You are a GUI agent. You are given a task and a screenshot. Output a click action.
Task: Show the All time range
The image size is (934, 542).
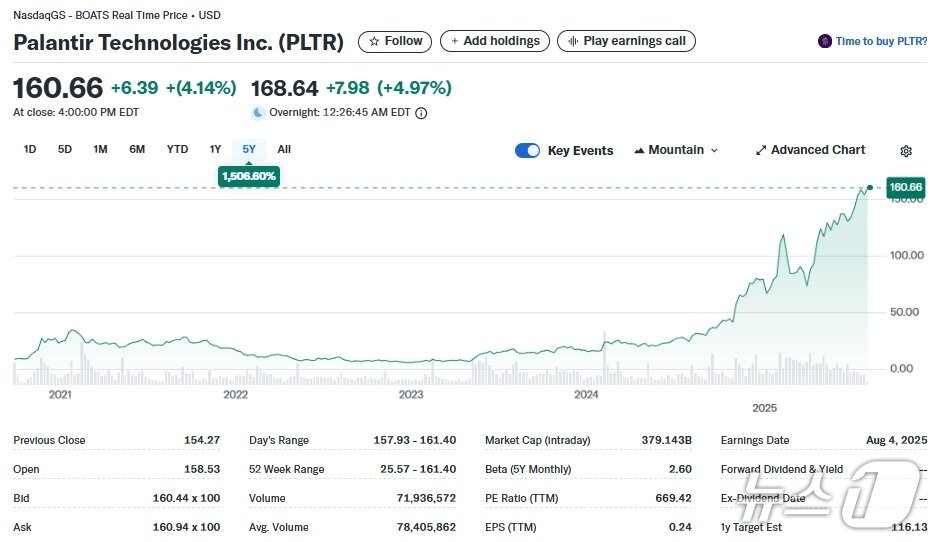coord(284,149)
